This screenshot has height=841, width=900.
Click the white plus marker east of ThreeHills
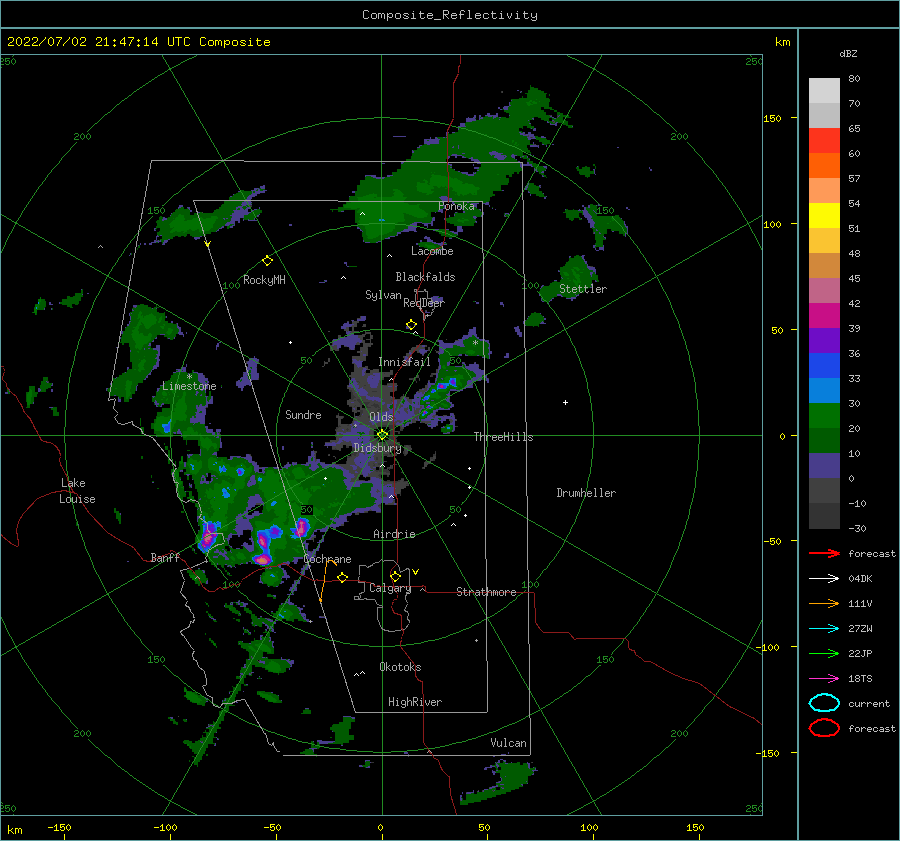(565, 402)
